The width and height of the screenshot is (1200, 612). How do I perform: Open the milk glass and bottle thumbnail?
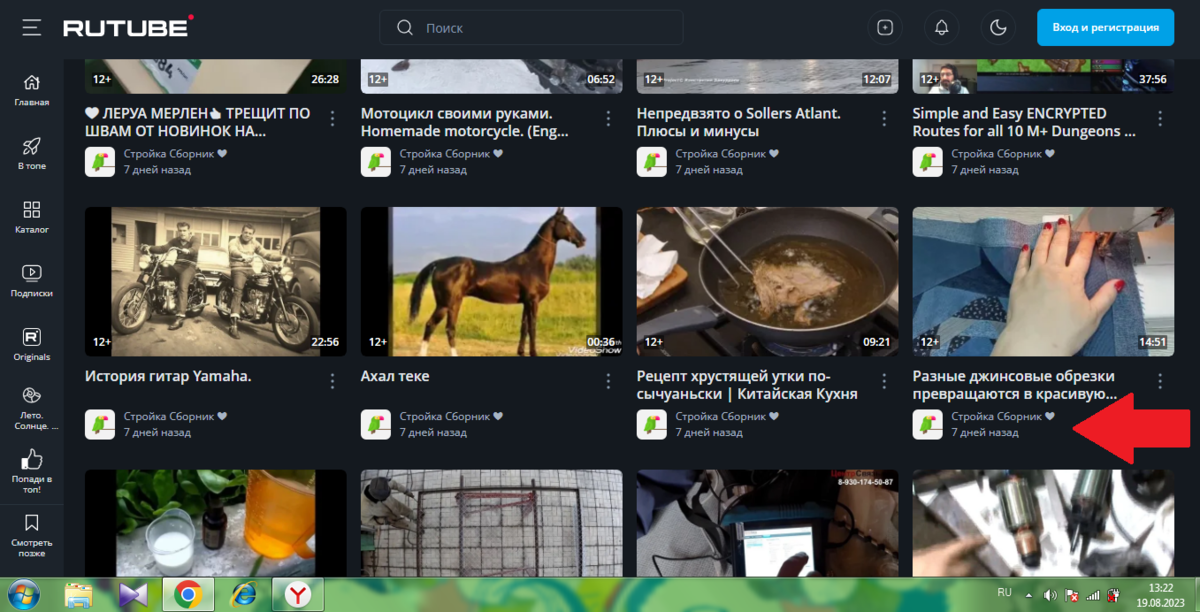(x=216, y=523)
